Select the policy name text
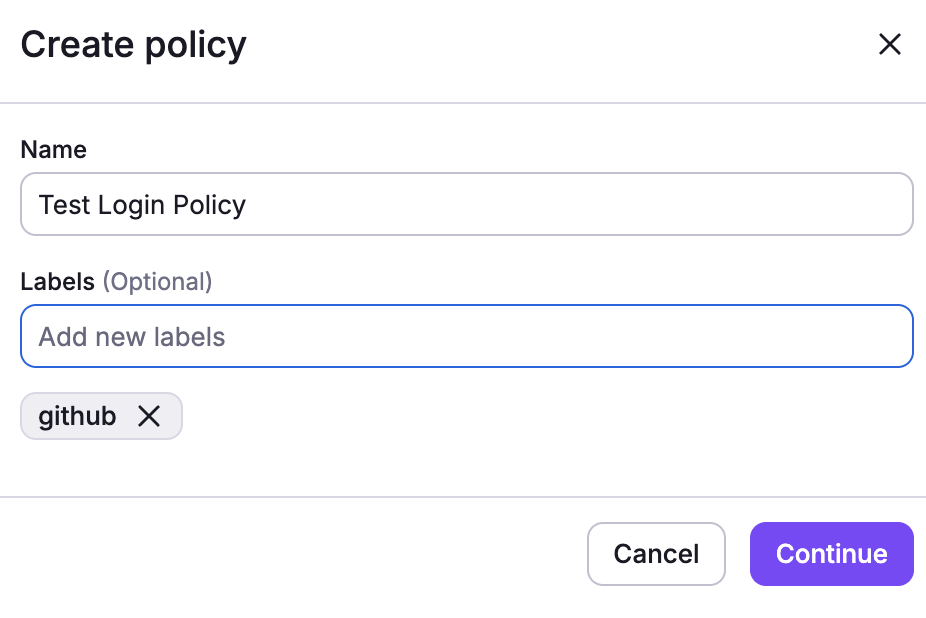The image size is (926, 618). (142, 204)
